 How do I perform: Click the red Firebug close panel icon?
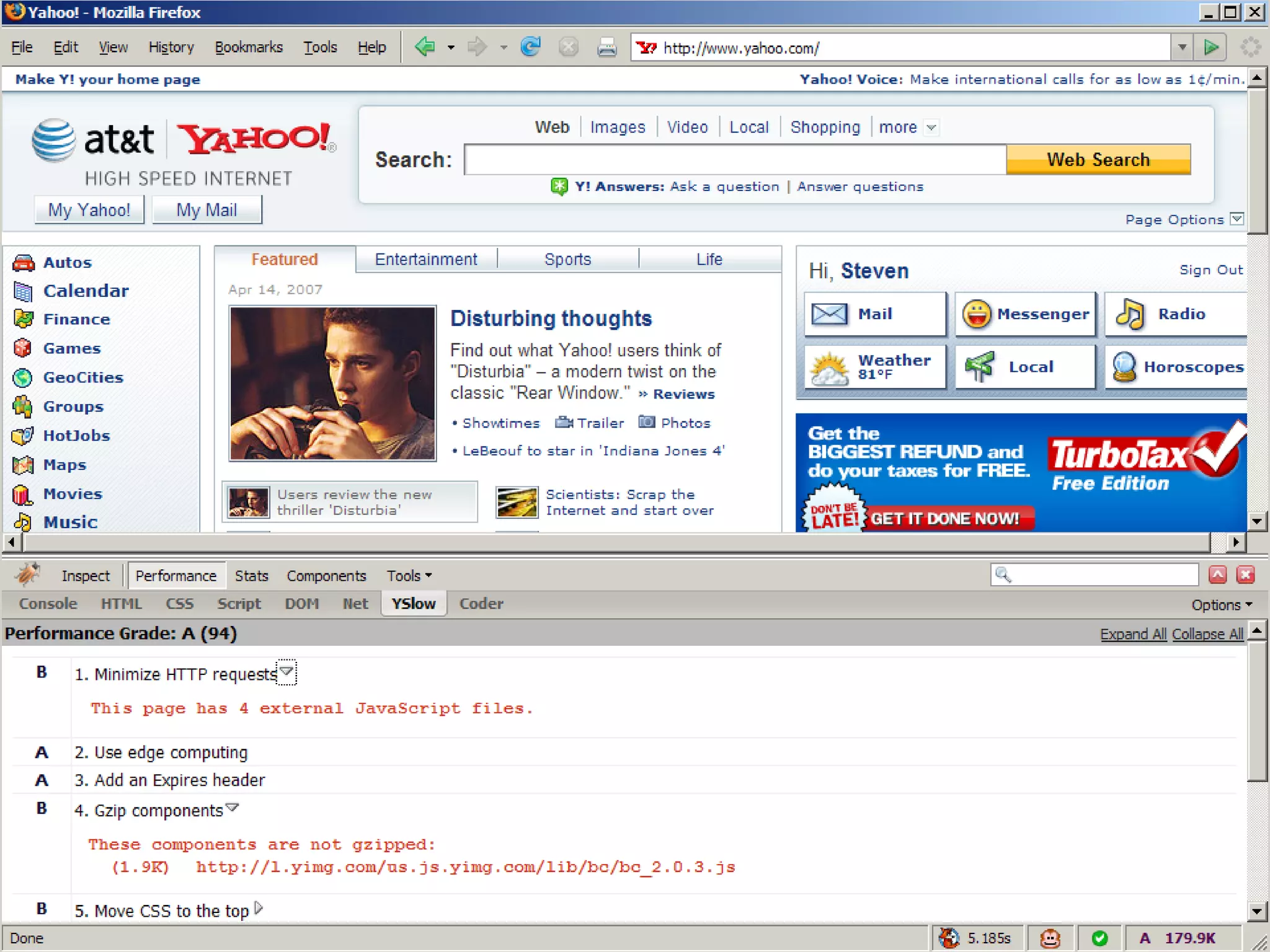pyautogui.click(x=1245, y=575)
